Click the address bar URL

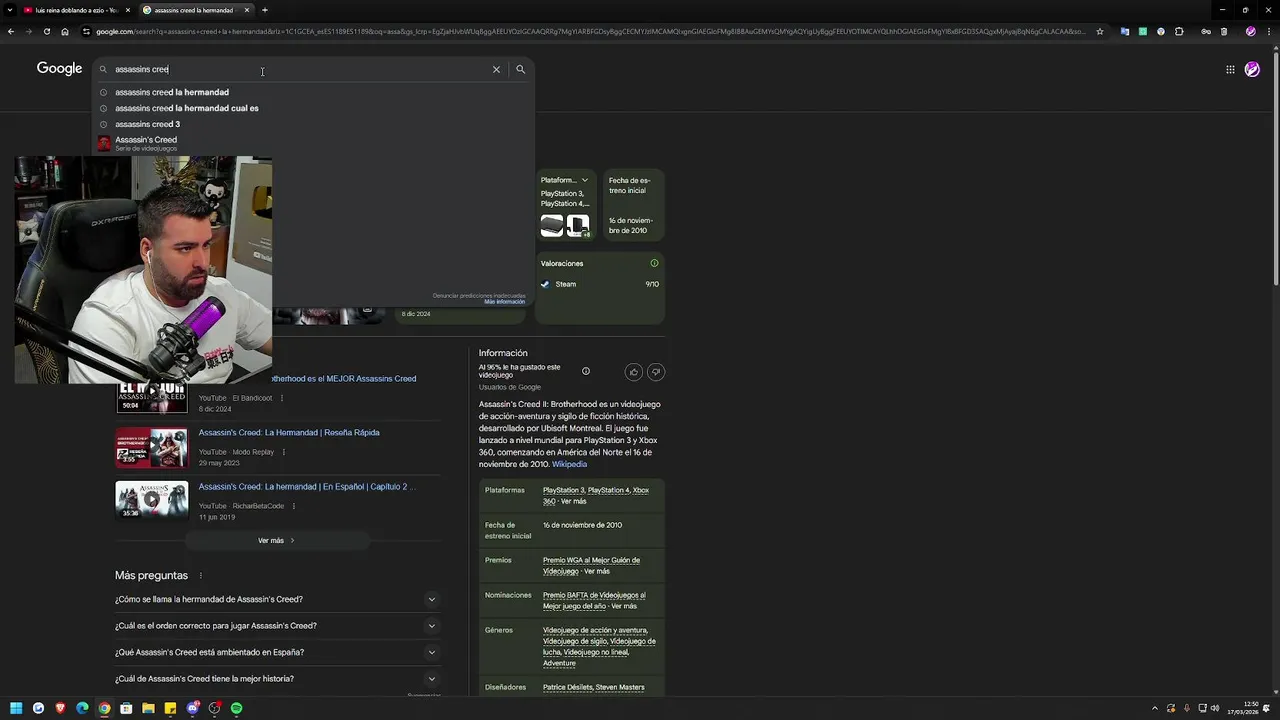pyautogui.click(x=590, y=31)
